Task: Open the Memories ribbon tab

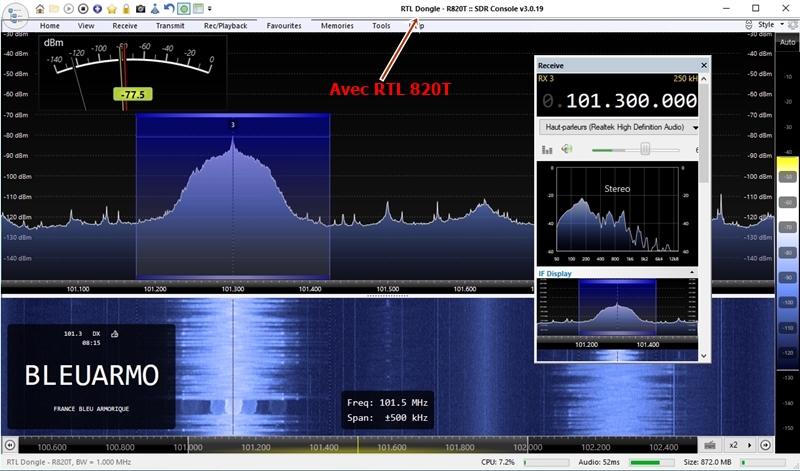Action: coord(337,26)
